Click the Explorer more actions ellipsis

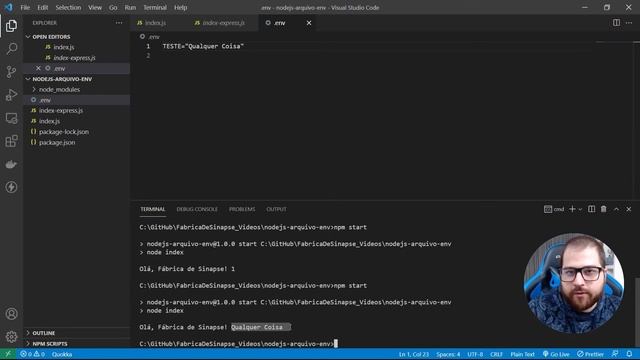119,23
